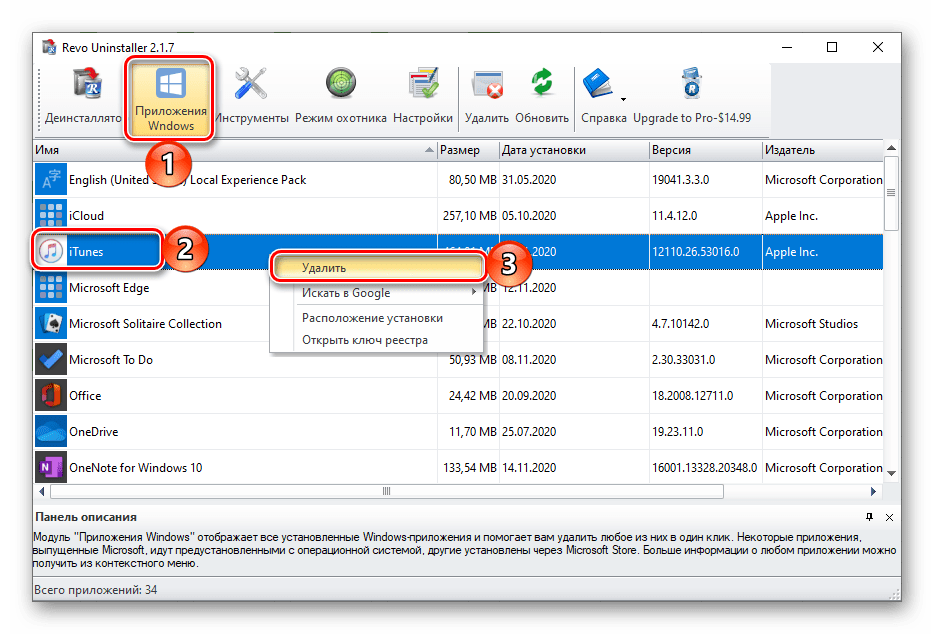934x634 pixels.
Task: Choose Открыть ключ реестра menu entry
Action: pyautogui.click(x=378, y=340)
